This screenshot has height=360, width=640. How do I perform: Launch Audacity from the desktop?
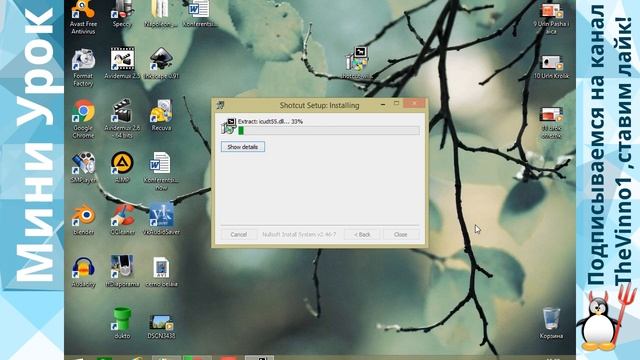[83, 272]
